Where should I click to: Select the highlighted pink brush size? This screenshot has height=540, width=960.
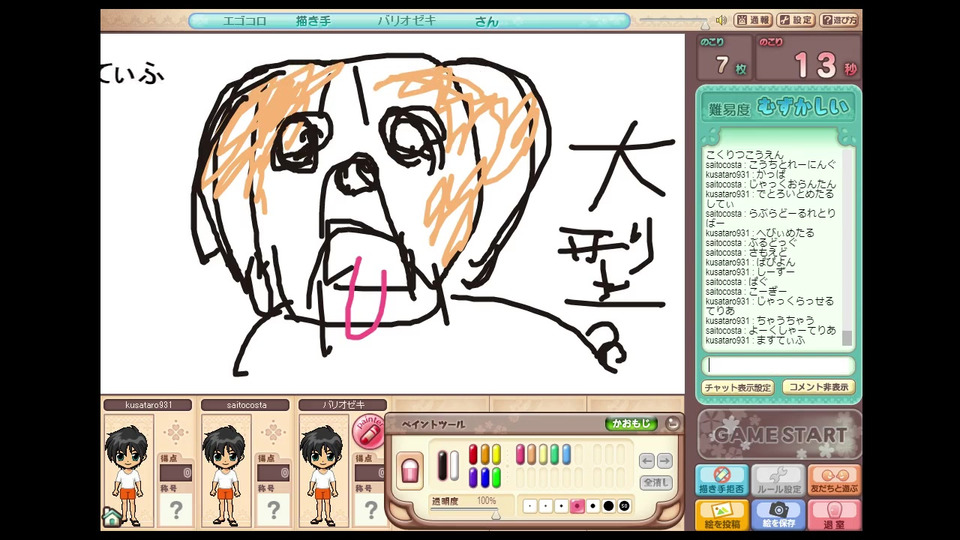[577, 506]
